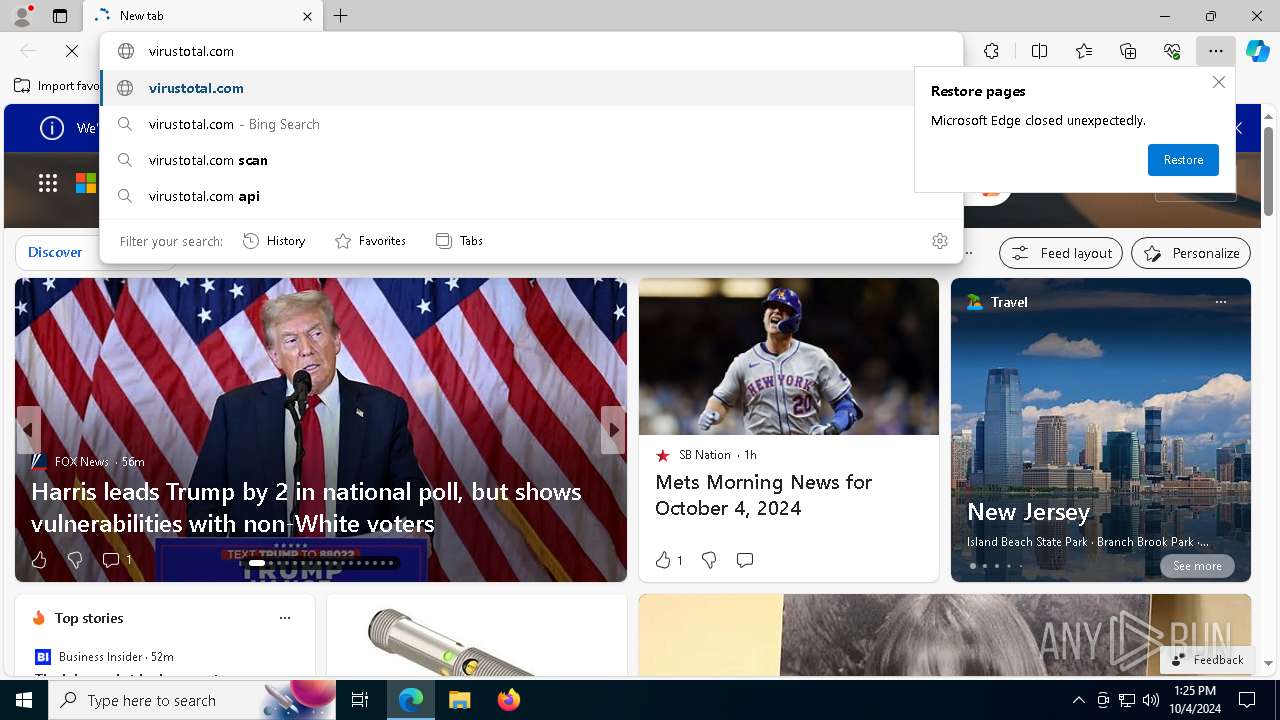
Task: Open Windows Start menu
Action: tap(24, 700)
